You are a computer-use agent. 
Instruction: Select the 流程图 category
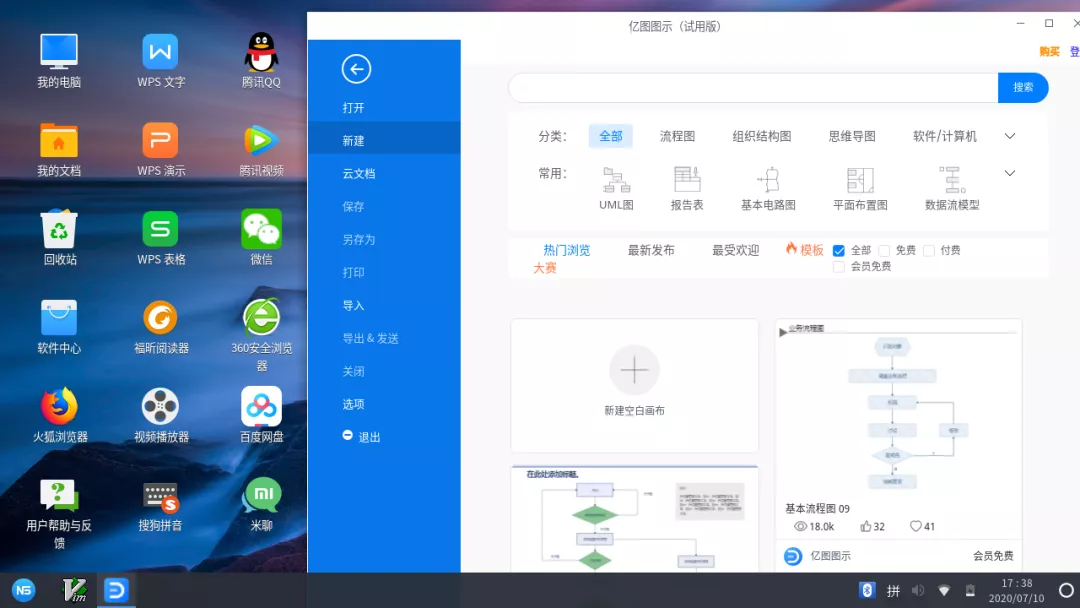click(677, 136)
